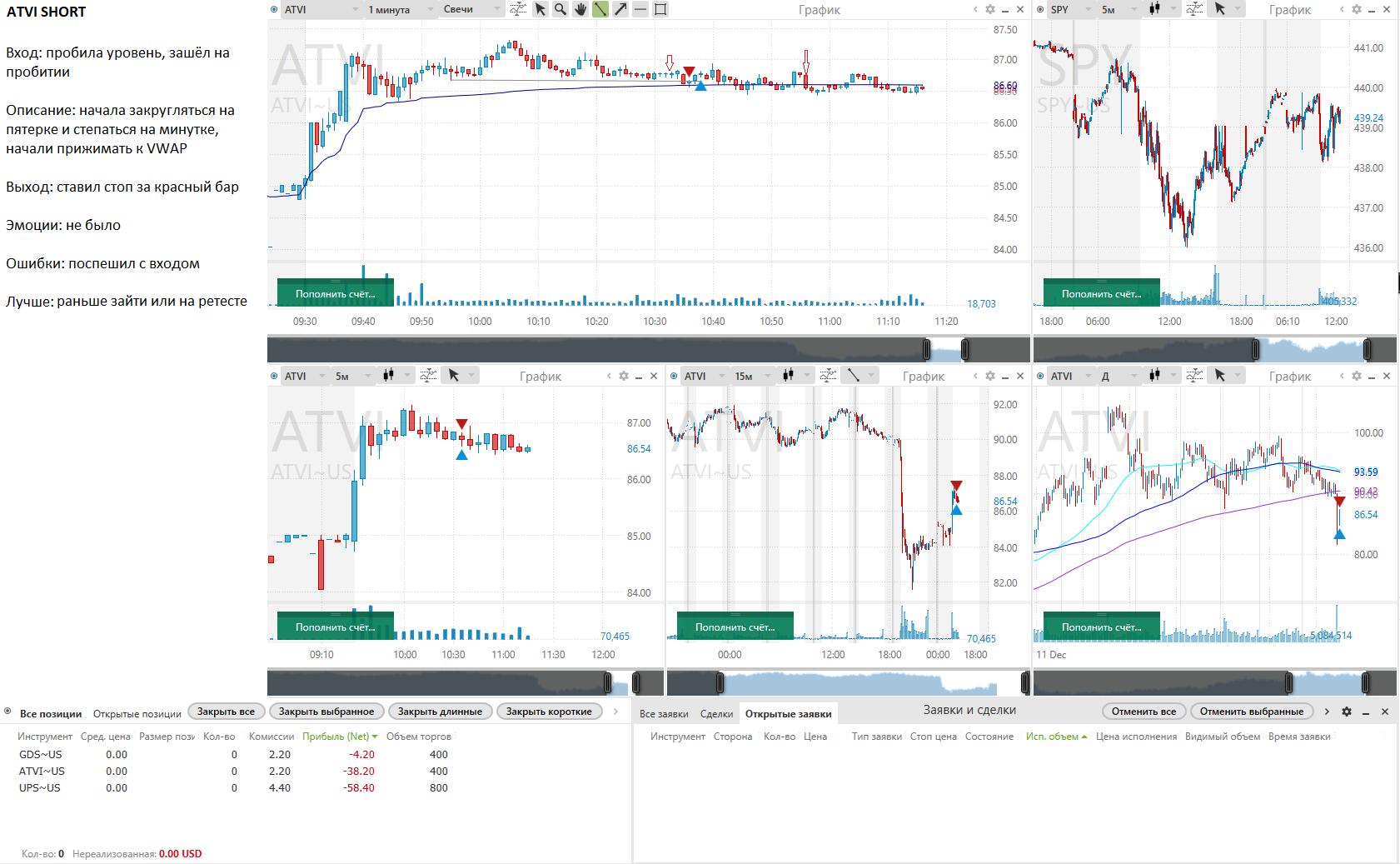Select the cursor tool in the SPY chart

pos(1220,9)
